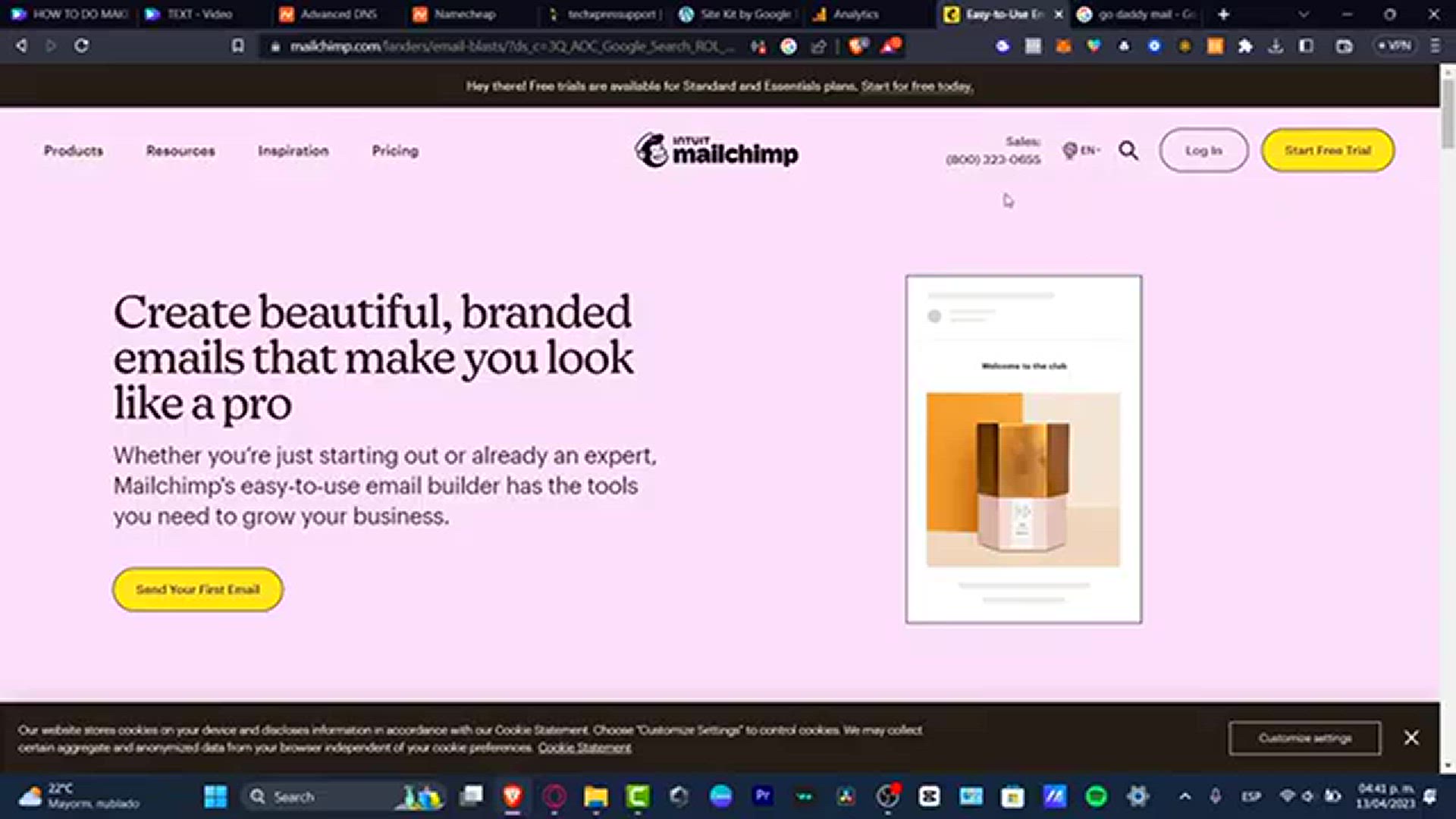Click the email template preview image

point(1024,449)
